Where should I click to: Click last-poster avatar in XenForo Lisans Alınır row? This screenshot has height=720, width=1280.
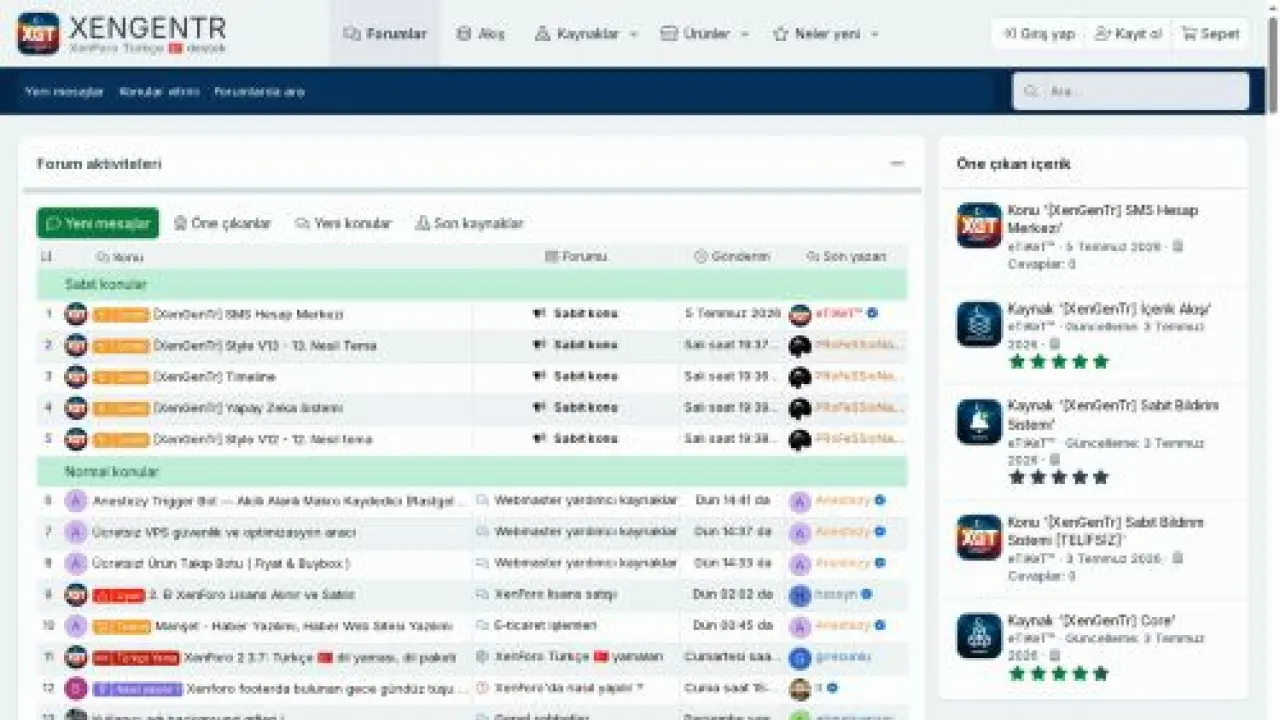coord(799,595)
